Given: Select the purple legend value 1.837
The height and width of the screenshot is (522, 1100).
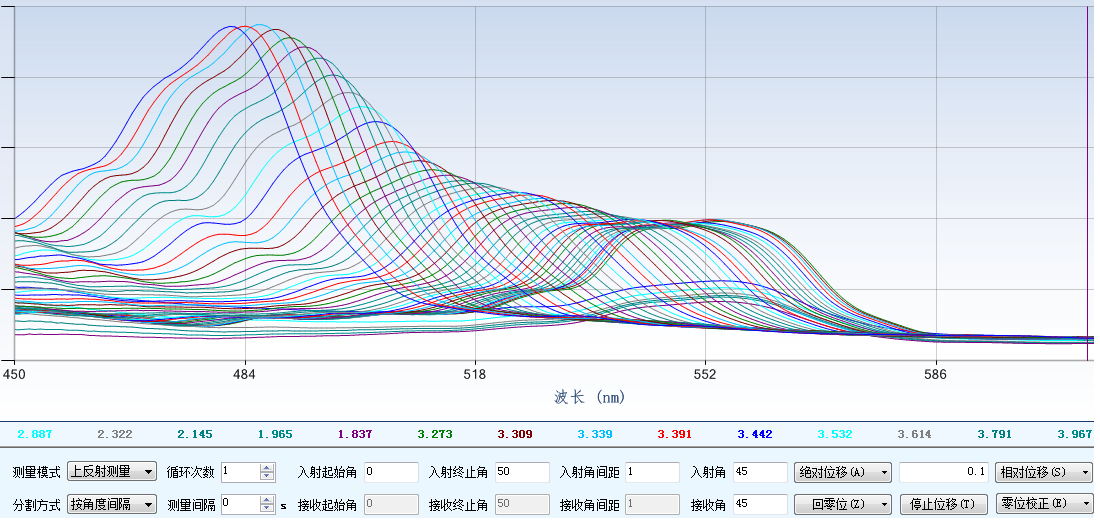Looking at the screenshot, I should (x=354, y=434).
